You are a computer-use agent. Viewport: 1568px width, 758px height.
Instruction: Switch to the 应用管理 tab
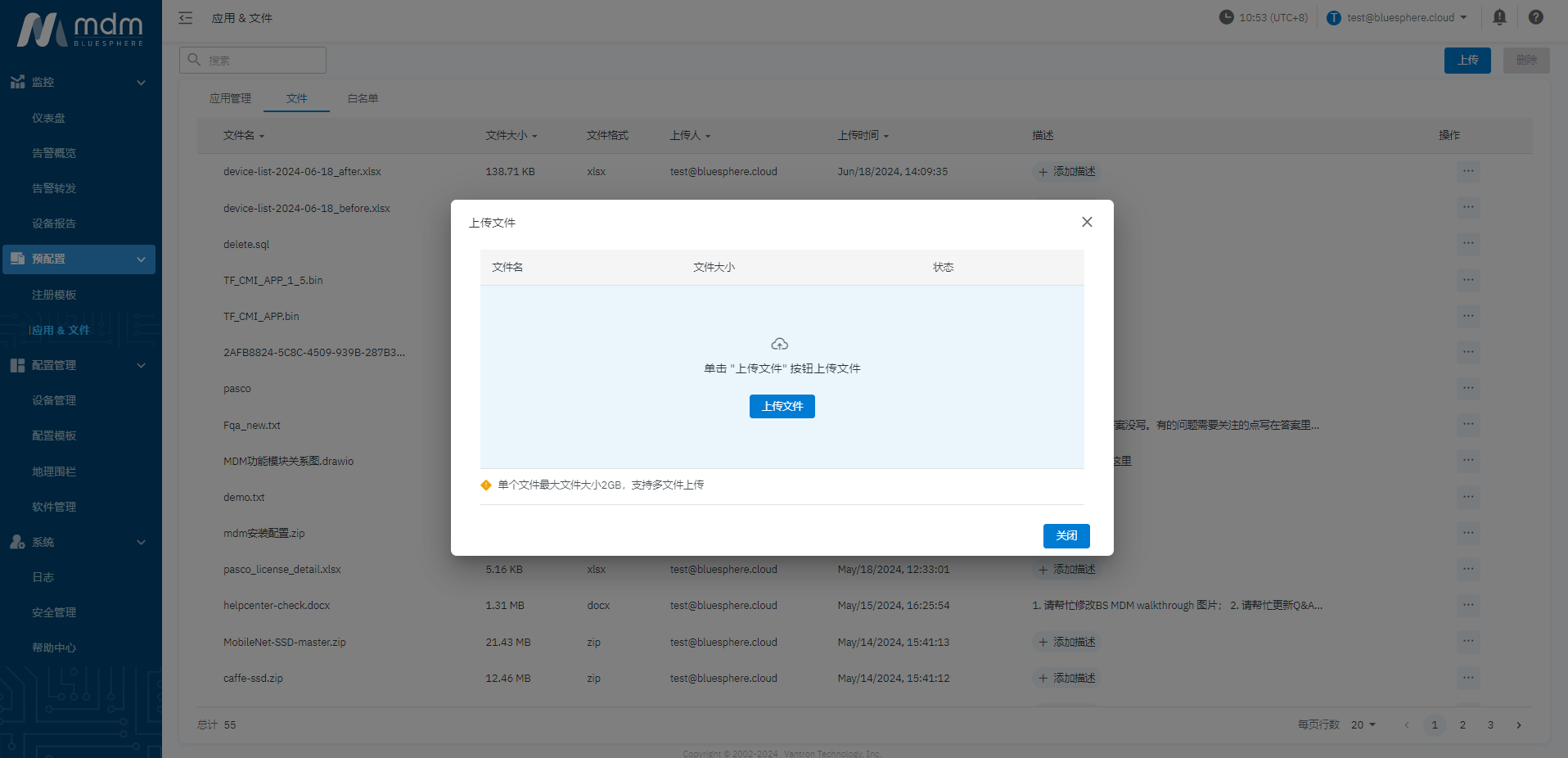[x=230, y=98]
